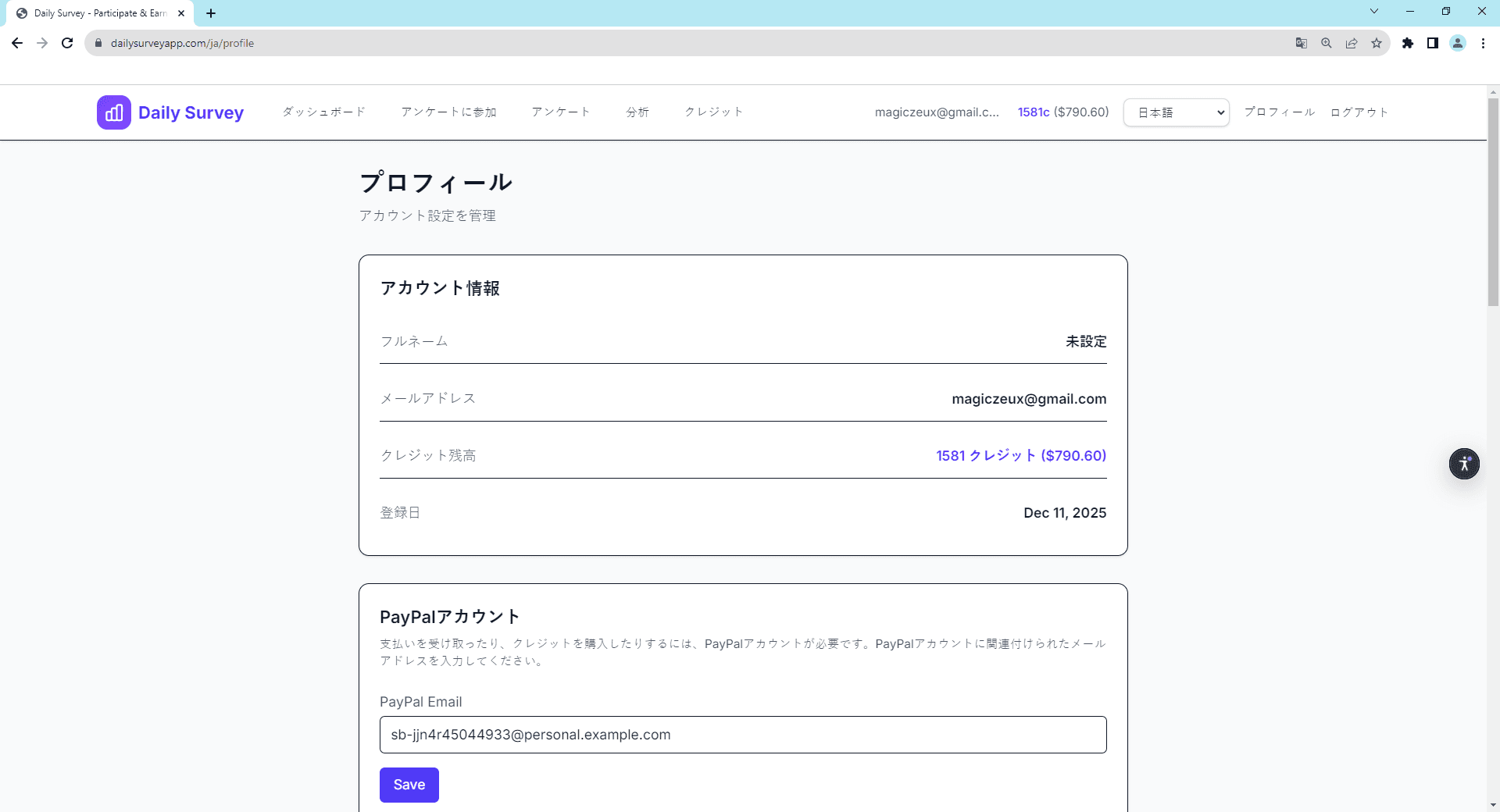Open the 1581 クレジット balance link
The height and width of the screenshot is (812, 1500).
[1021, 455]
